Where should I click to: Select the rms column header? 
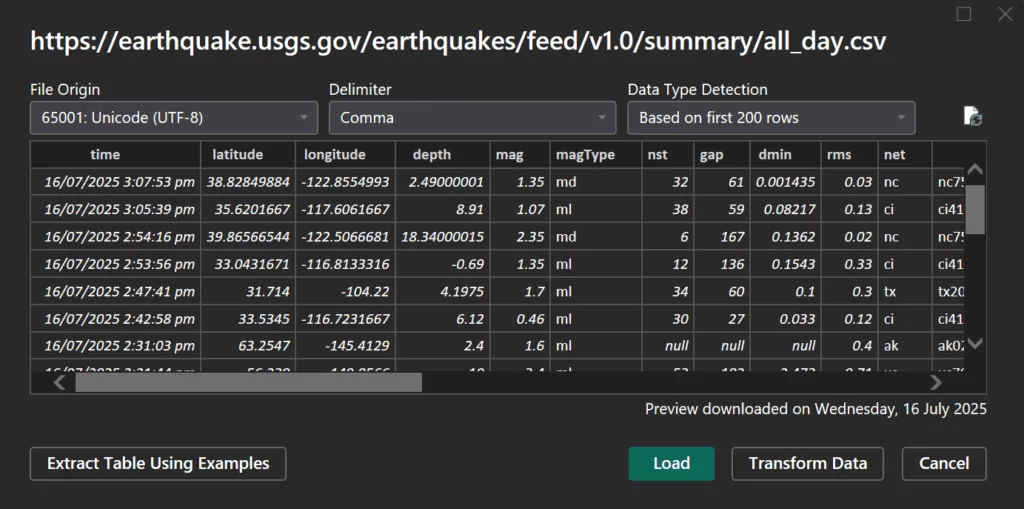click(x=849, y=155)
